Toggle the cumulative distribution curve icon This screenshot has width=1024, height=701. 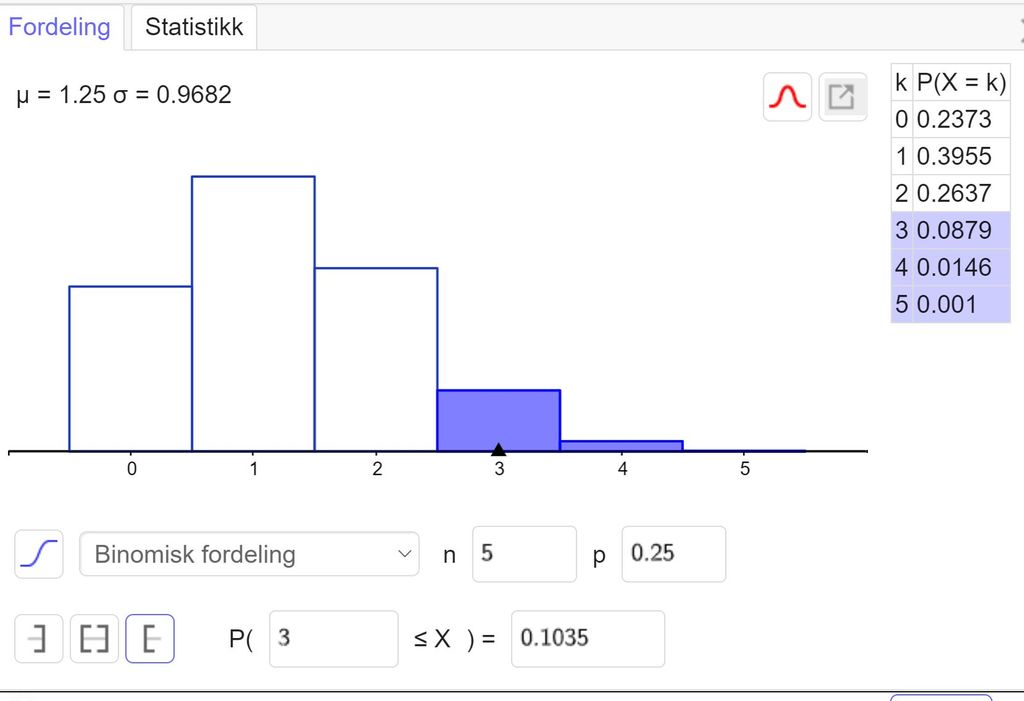(37, 554)
